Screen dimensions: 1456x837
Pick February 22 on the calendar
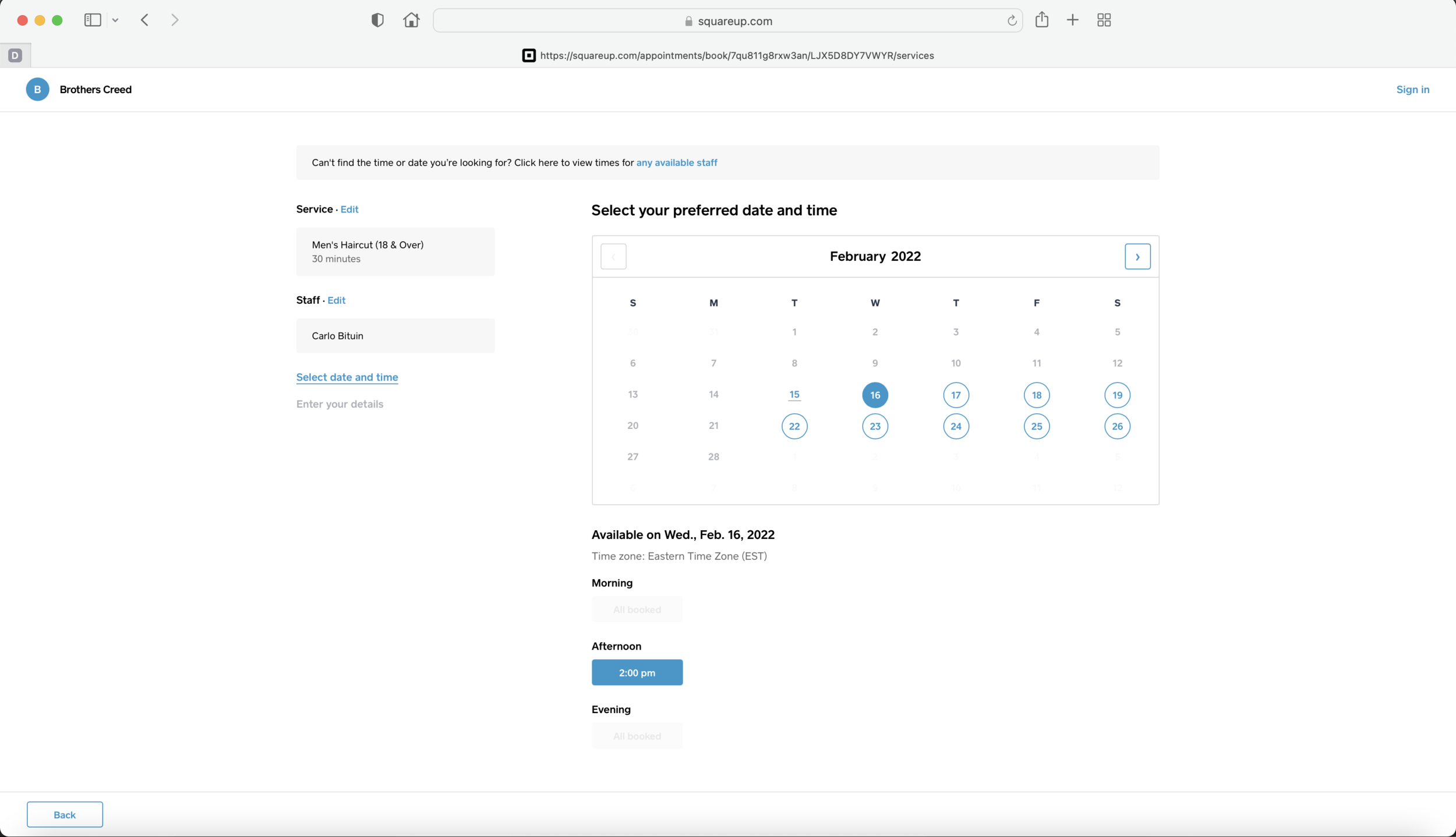[794, 427]
